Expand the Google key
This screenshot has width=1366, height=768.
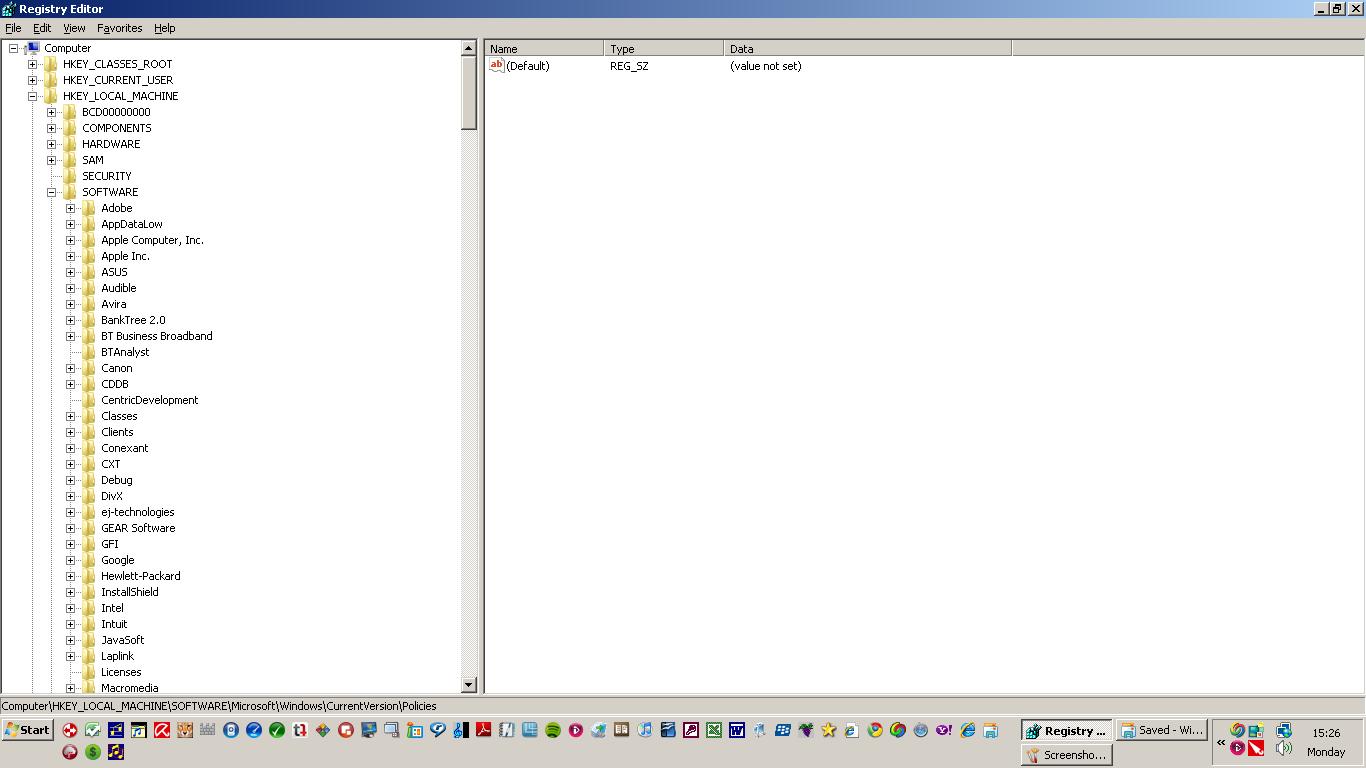(x=71, y=560)
